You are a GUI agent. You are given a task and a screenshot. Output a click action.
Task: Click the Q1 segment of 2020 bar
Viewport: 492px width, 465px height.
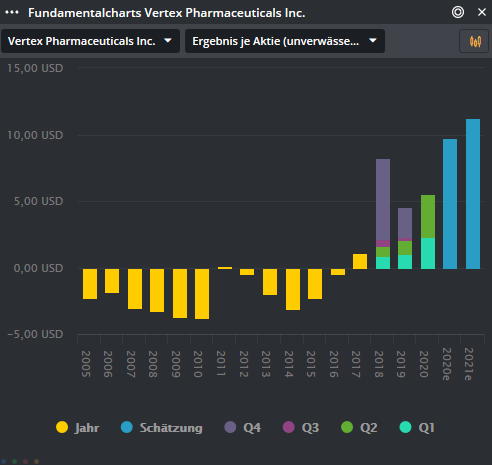pos(428,253)
